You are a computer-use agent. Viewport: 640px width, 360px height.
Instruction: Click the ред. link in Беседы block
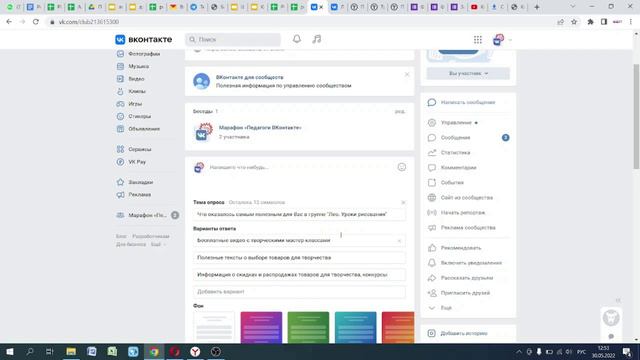click(x=400, y=111)
